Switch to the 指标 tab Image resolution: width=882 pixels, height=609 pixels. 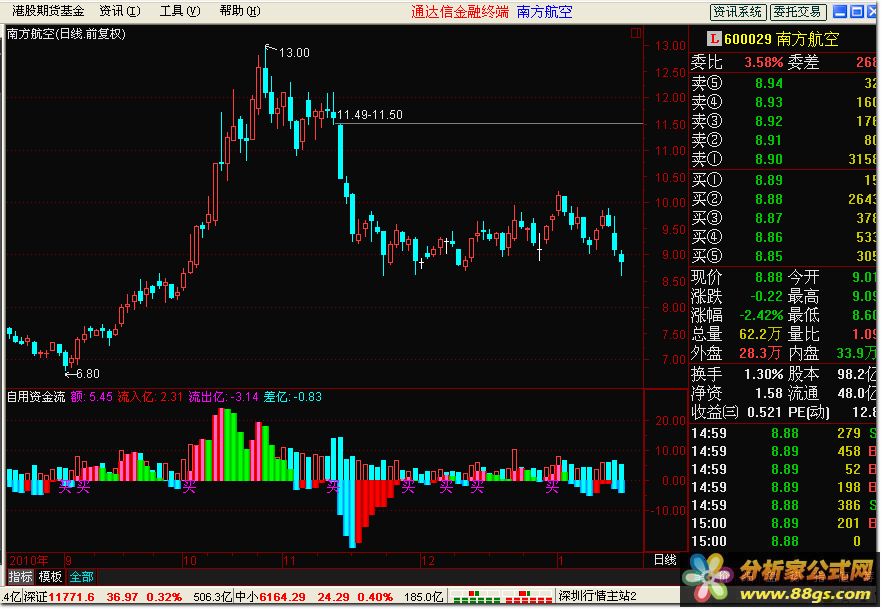tap(21, 576)
